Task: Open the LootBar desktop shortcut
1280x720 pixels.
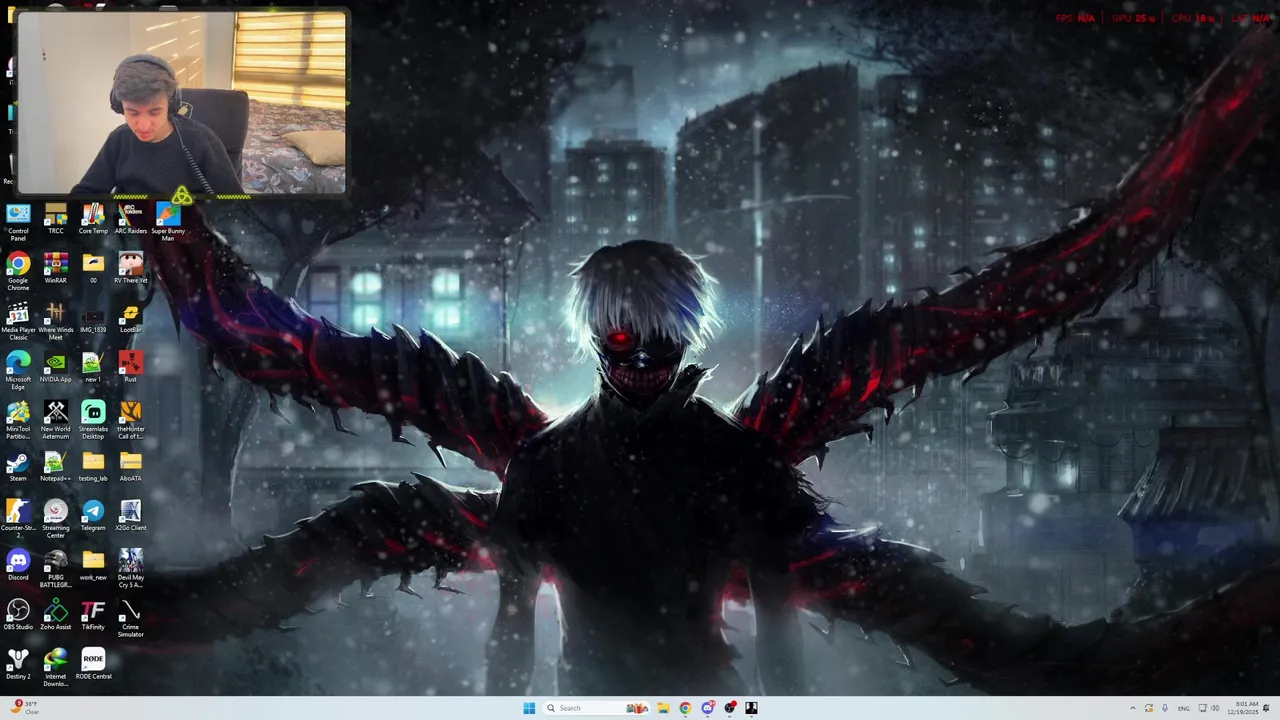Action: click(x=131, y=318)
